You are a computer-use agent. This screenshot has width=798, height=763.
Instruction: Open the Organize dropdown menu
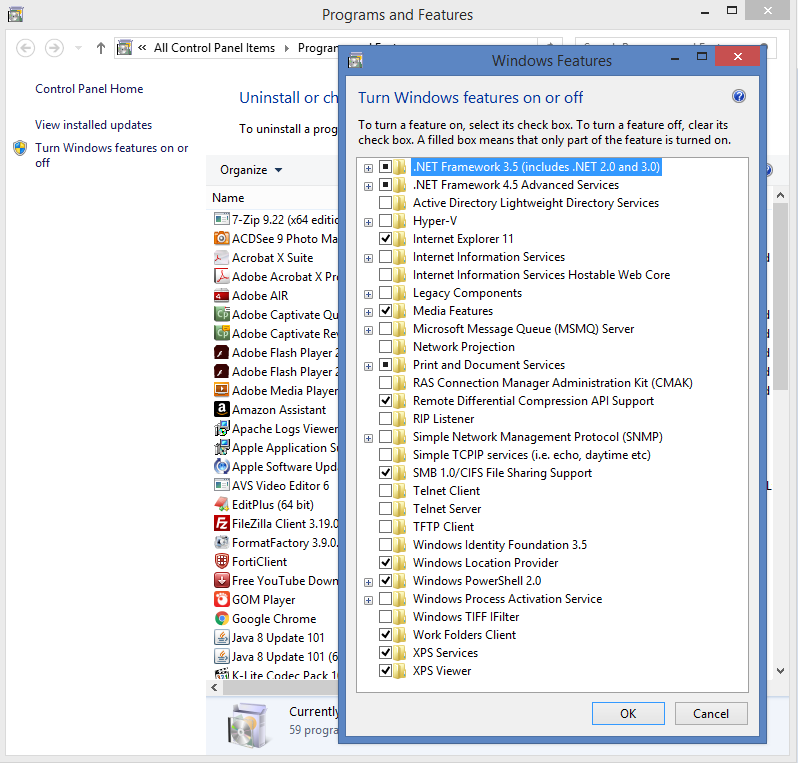[251, 170]
